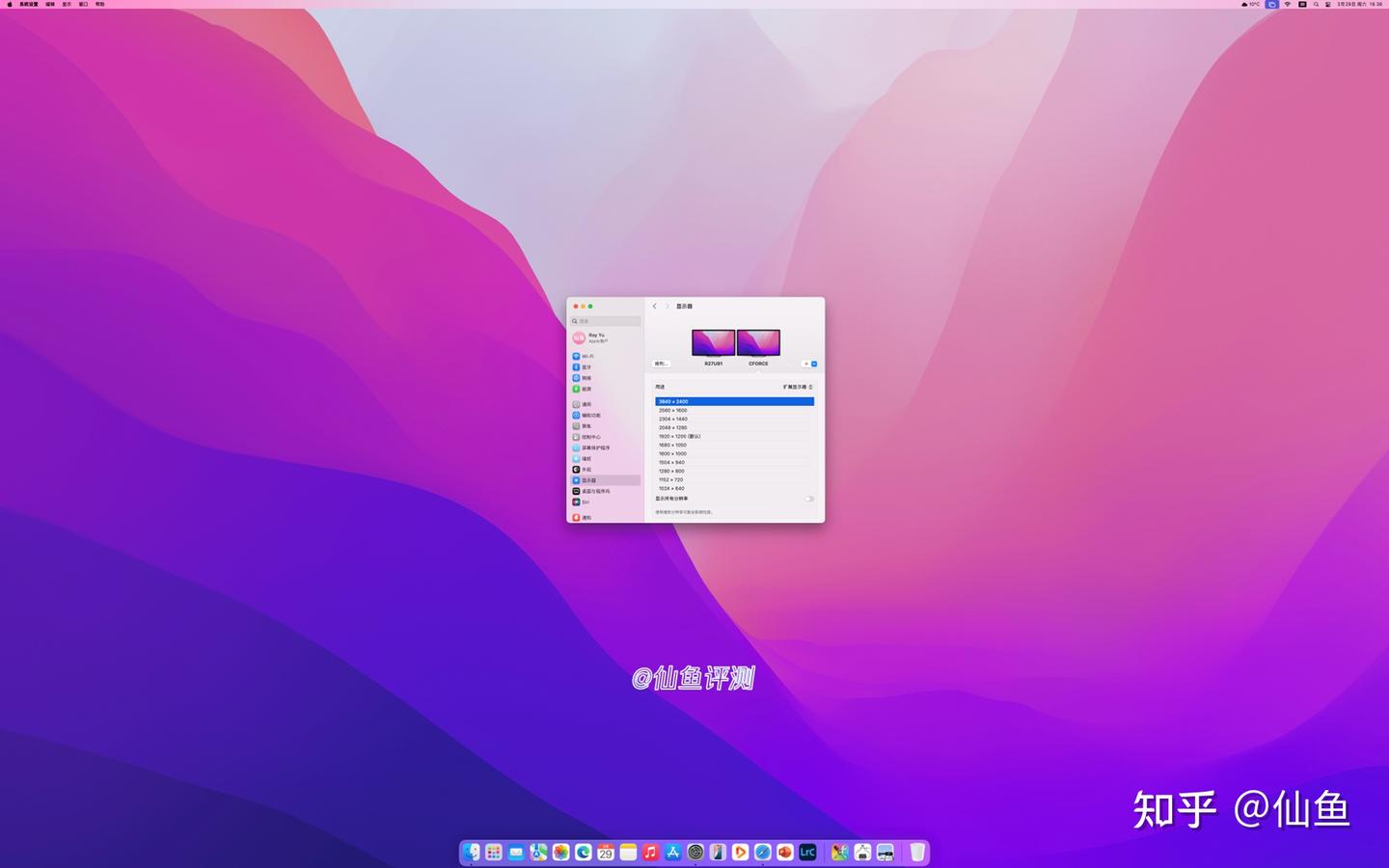Image resolution: width=1389 pixels, height=868 pixels.
Task: Open 网络 settings from the sidebar
Action: pyautogui.click(x=586, y=377)
